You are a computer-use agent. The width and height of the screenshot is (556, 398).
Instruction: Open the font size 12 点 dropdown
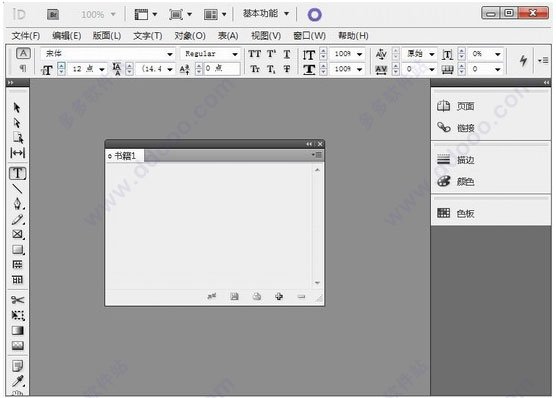coord(102,69)
